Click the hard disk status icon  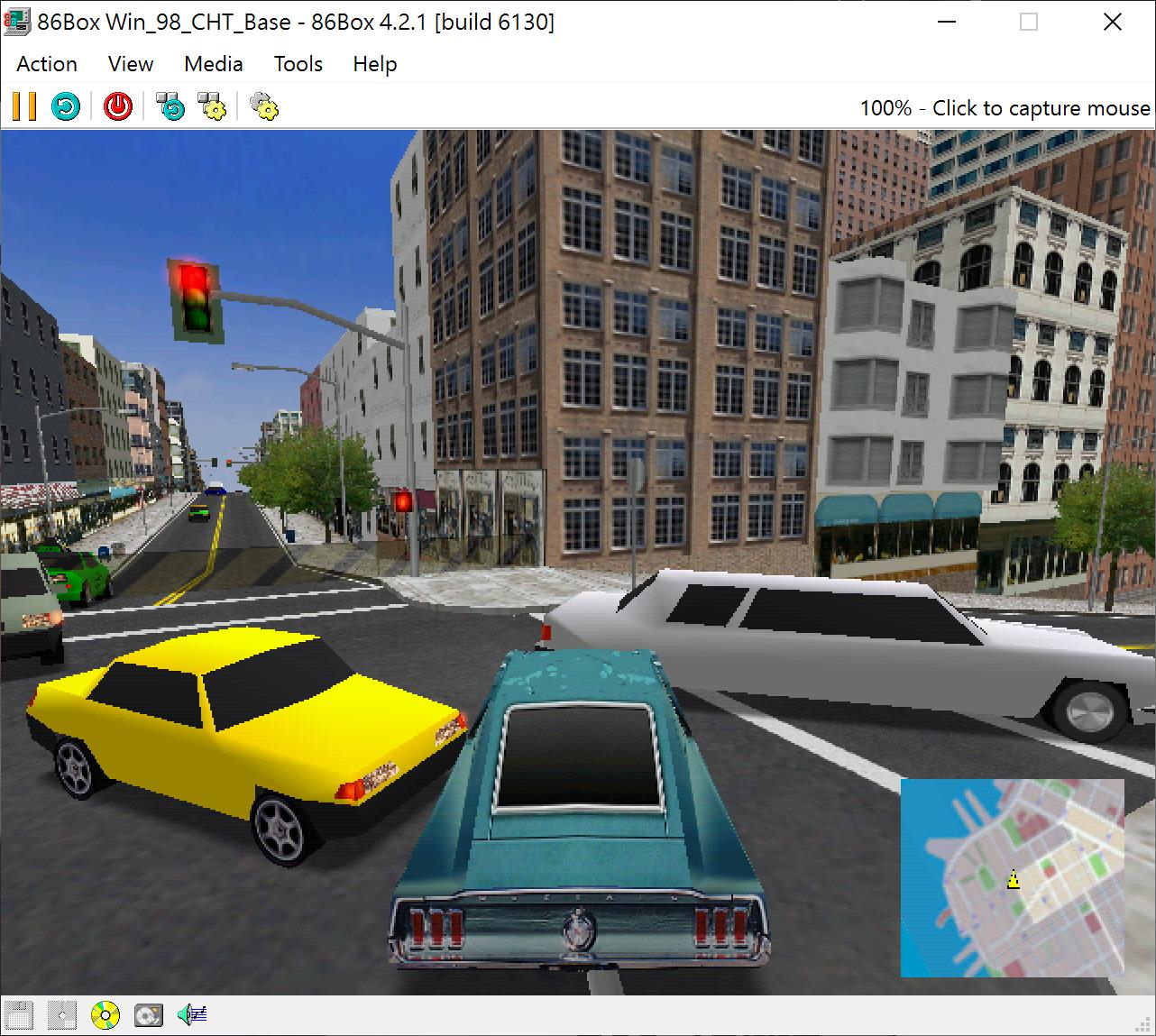point(149,1015)
